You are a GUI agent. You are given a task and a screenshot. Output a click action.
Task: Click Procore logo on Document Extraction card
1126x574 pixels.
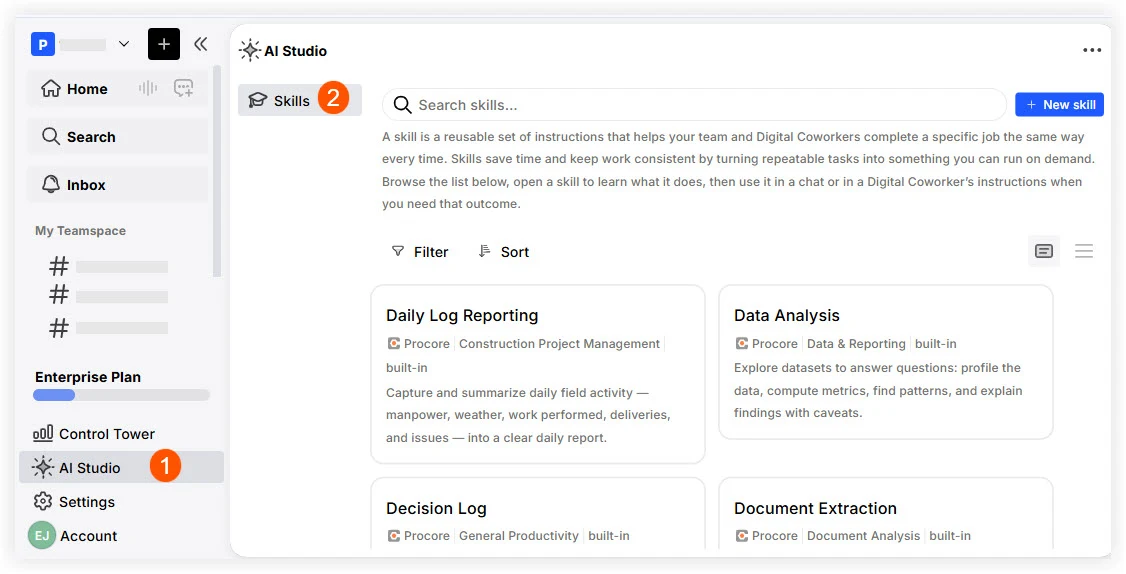point(742,536)
